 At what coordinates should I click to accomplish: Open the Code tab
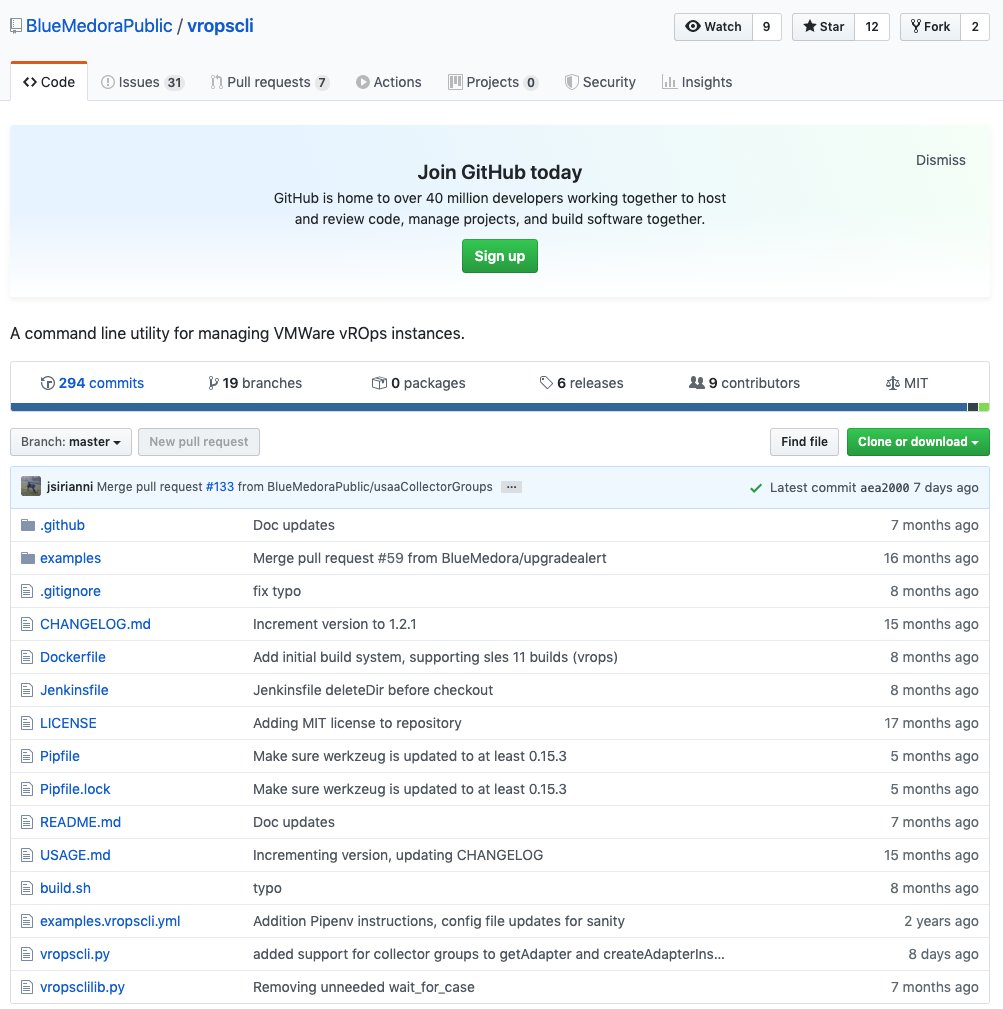tap(49, 82)
